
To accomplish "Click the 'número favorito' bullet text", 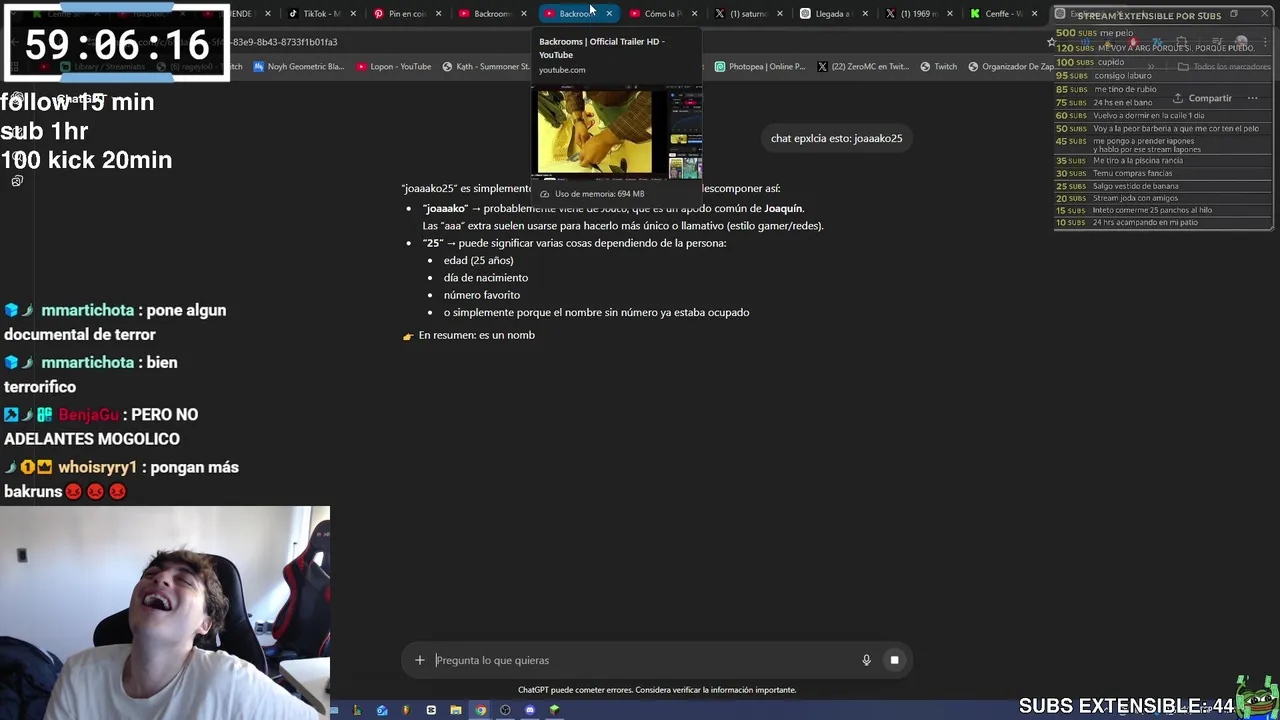I will click(482, 295).
